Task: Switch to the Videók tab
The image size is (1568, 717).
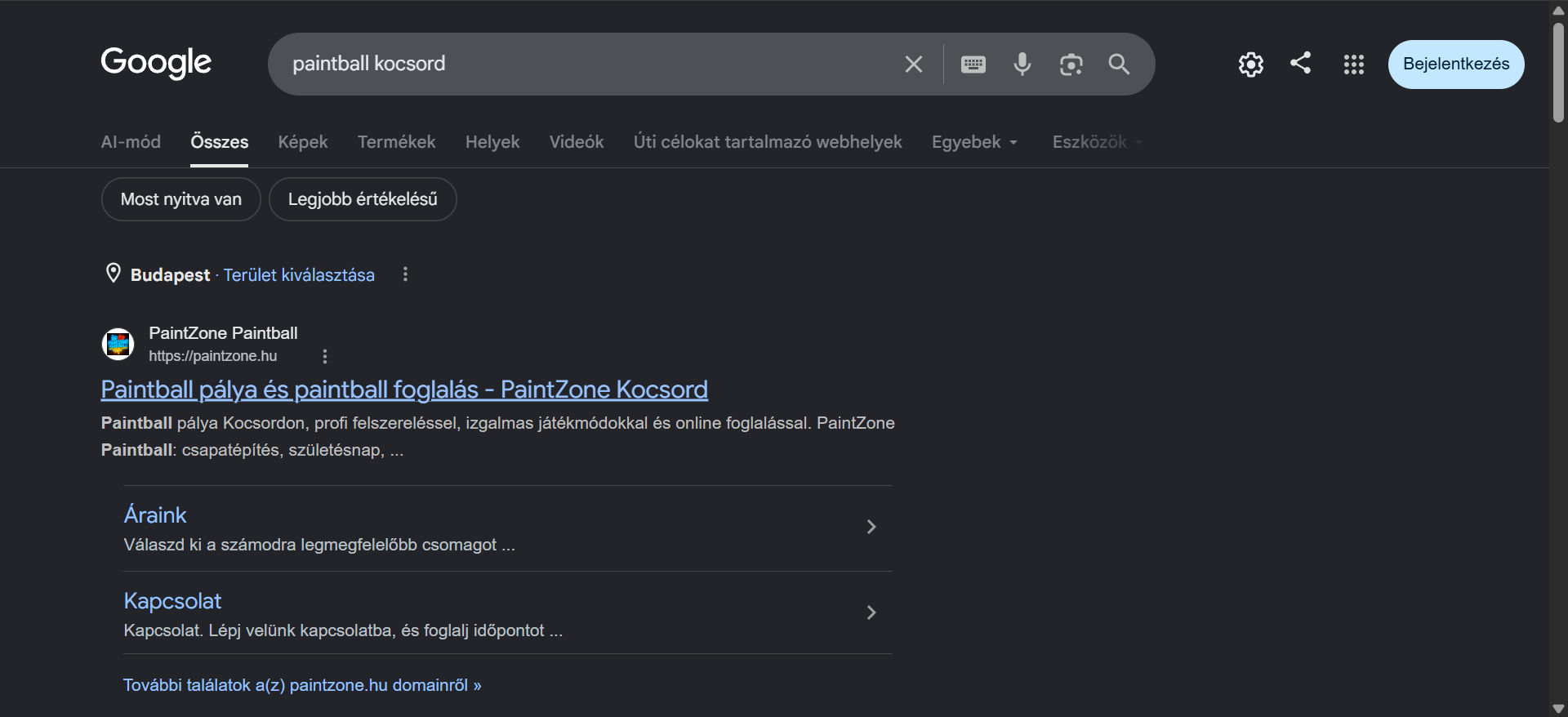Action: [x=577, y=142]
